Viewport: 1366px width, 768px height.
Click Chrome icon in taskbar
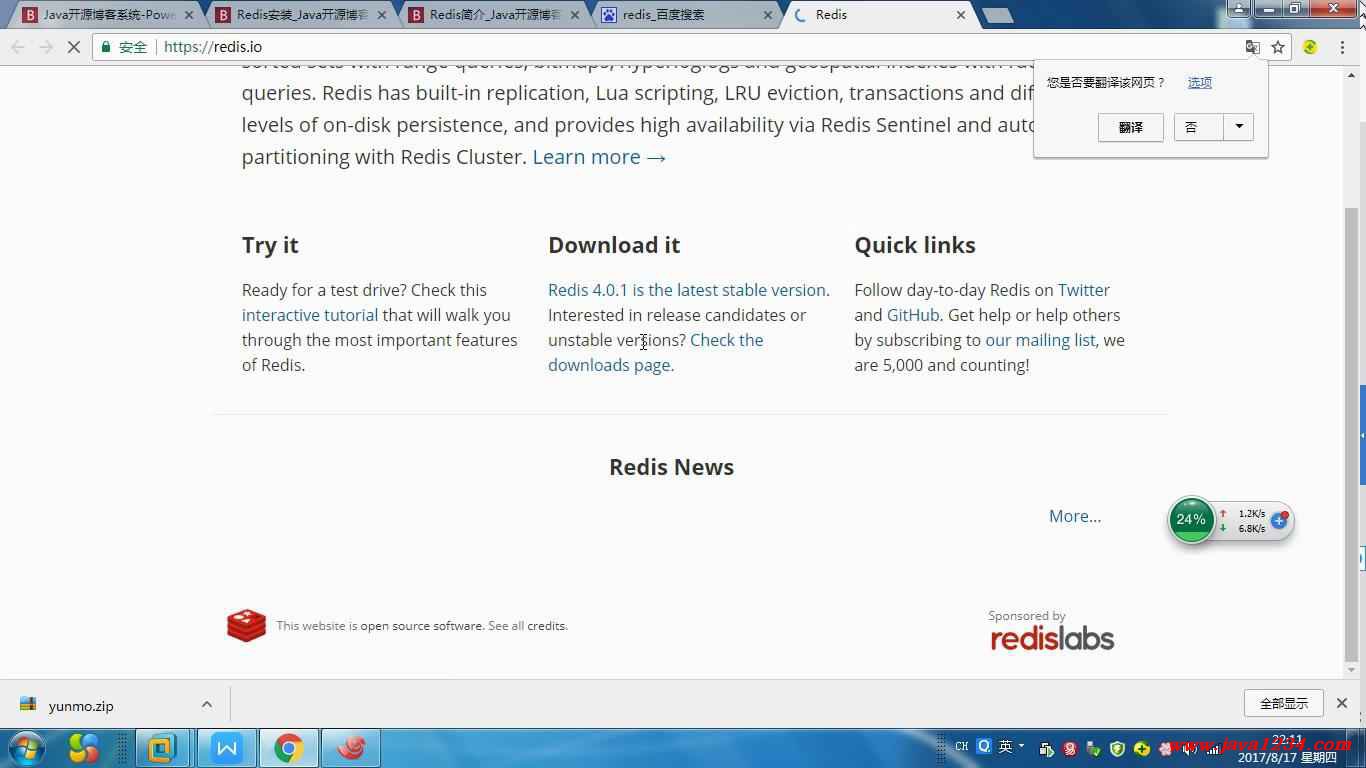[x=289, y=748]
